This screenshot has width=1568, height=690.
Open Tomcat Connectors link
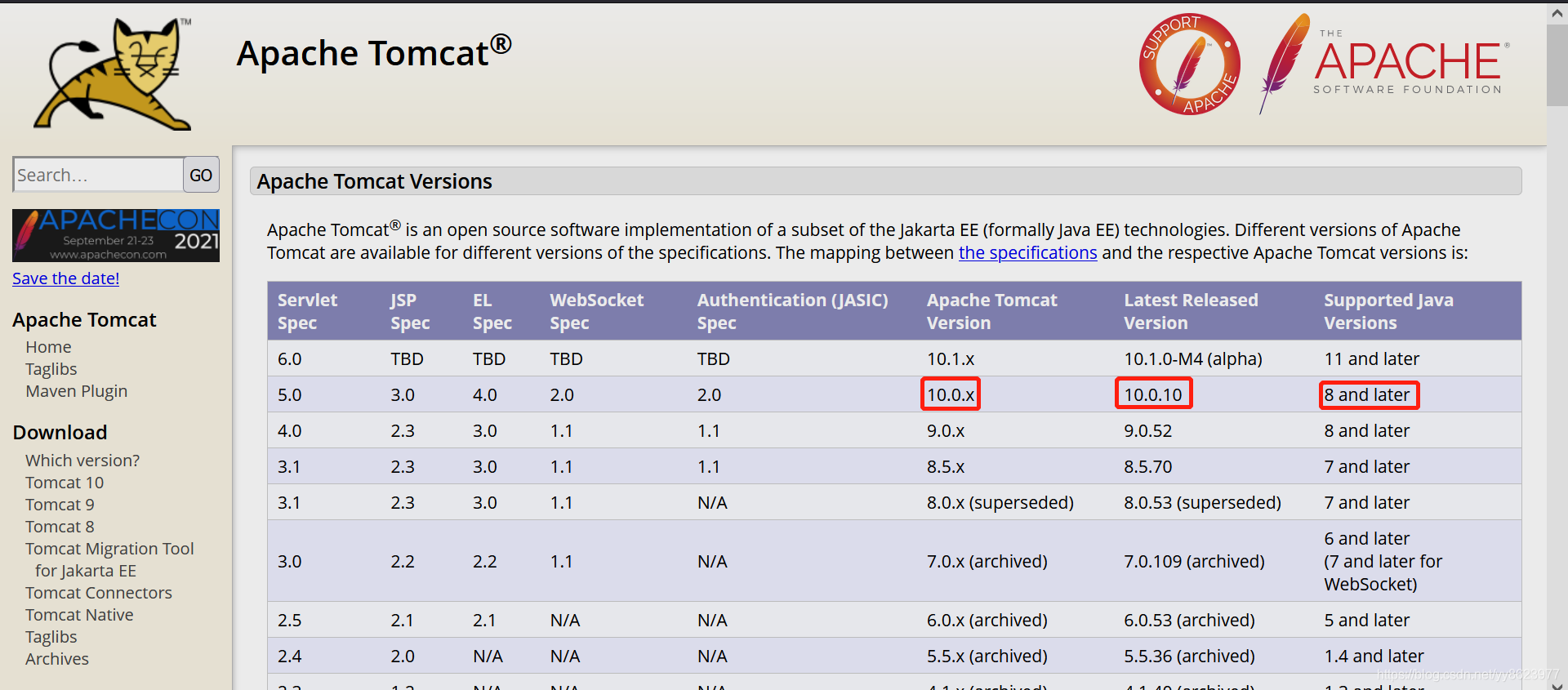coord(99,593)
